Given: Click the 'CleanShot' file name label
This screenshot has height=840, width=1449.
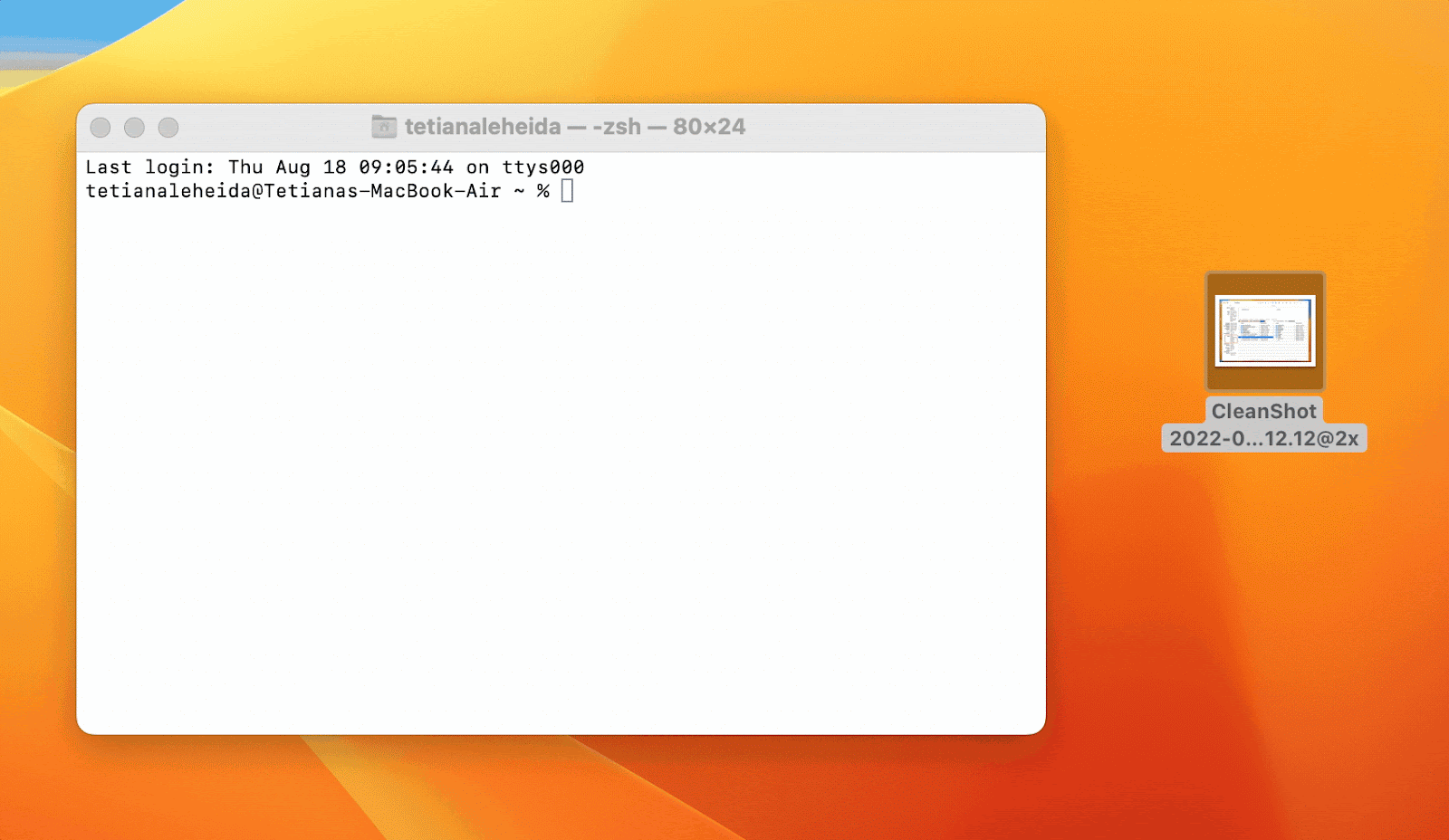Looking at the screenshot, I should (1263, 411).
